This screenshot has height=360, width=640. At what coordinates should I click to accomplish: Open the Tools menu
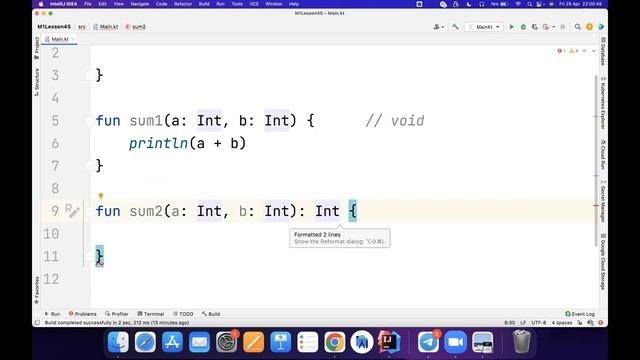tap(237, 4)
